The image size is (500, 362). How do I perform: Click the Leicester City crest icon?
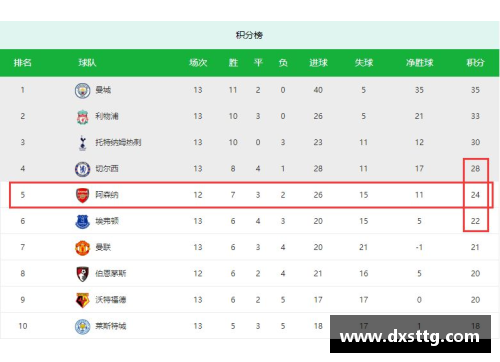[x=82, y=326]
